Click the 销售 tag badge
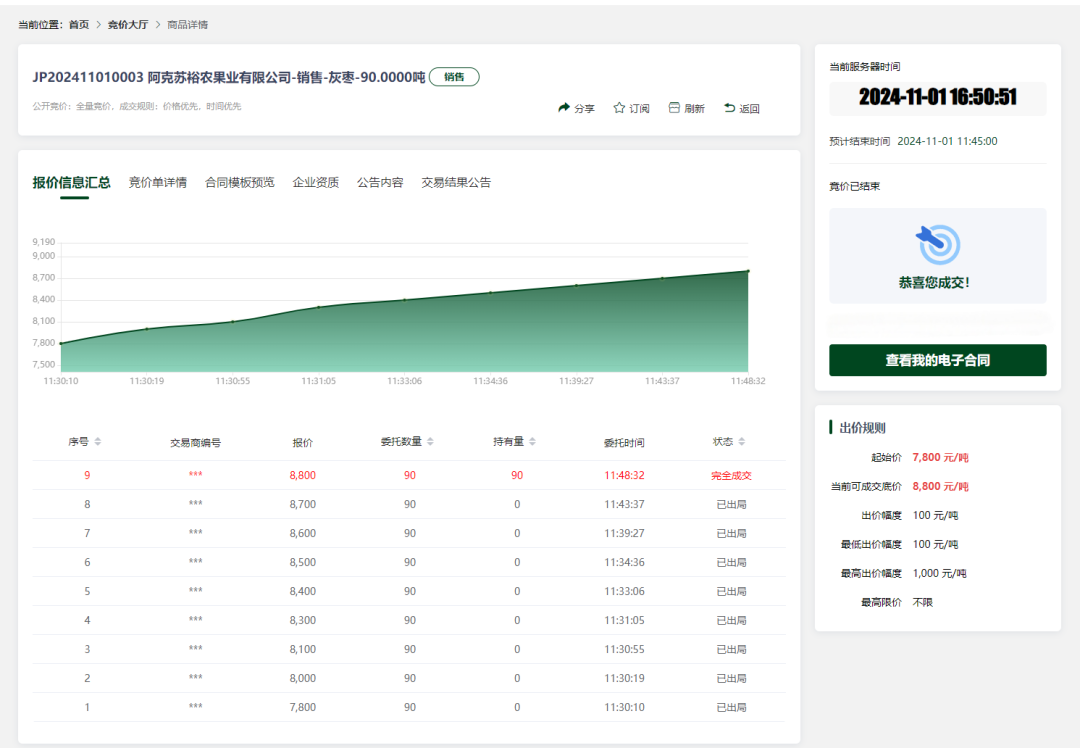1080x748 pixels. [454, 77]
